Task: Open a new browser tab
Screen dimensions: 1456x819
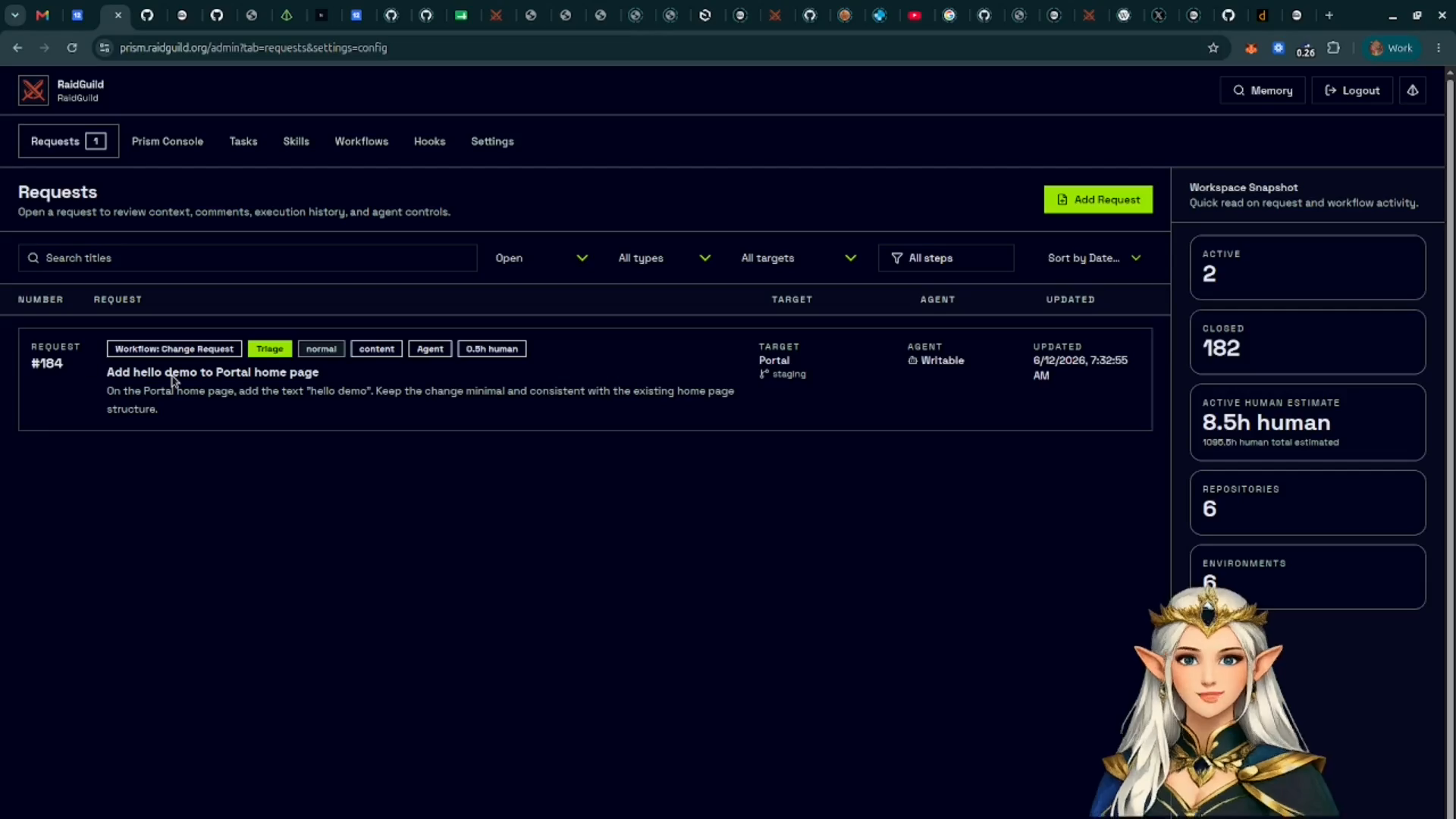Action: [x=1329, y=15]
